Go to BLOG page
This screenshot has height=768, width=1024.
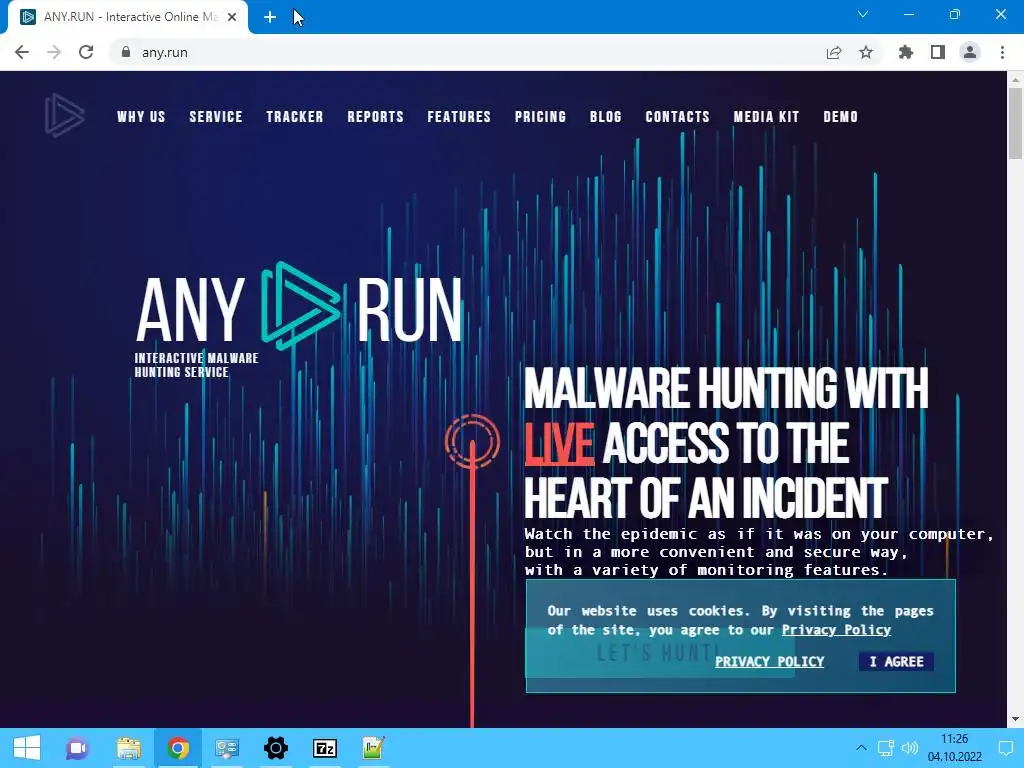[x=605, y=116]
